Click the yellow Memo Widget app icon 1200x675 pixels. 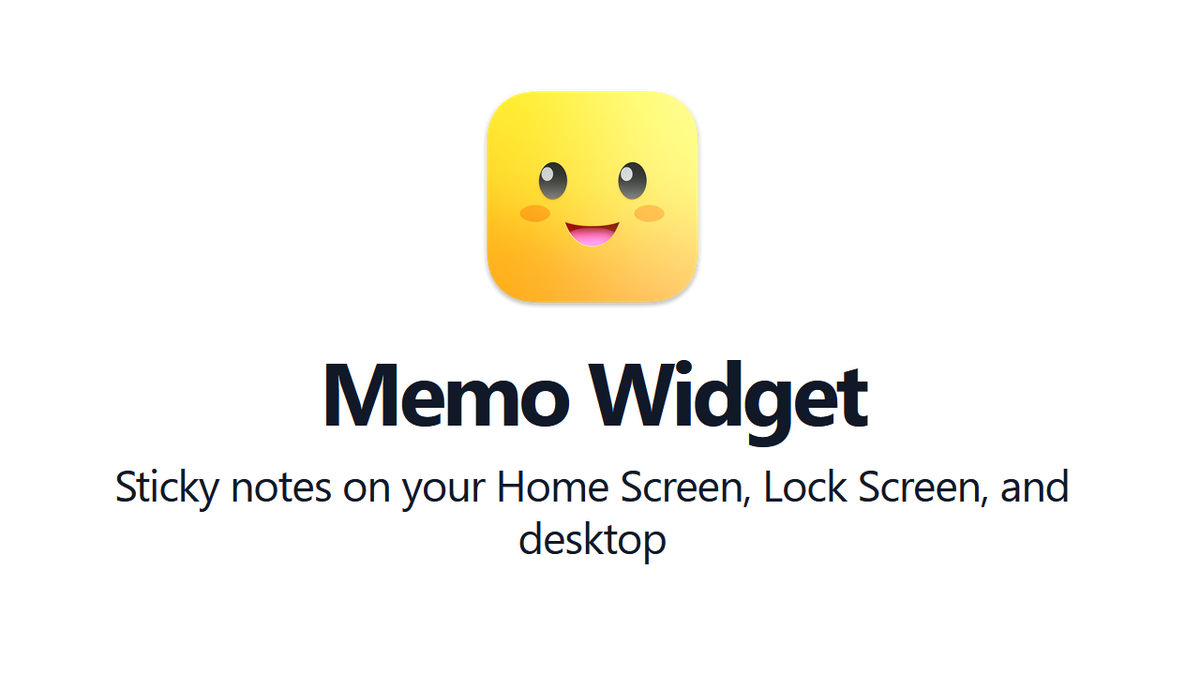(x=593, y=197)
